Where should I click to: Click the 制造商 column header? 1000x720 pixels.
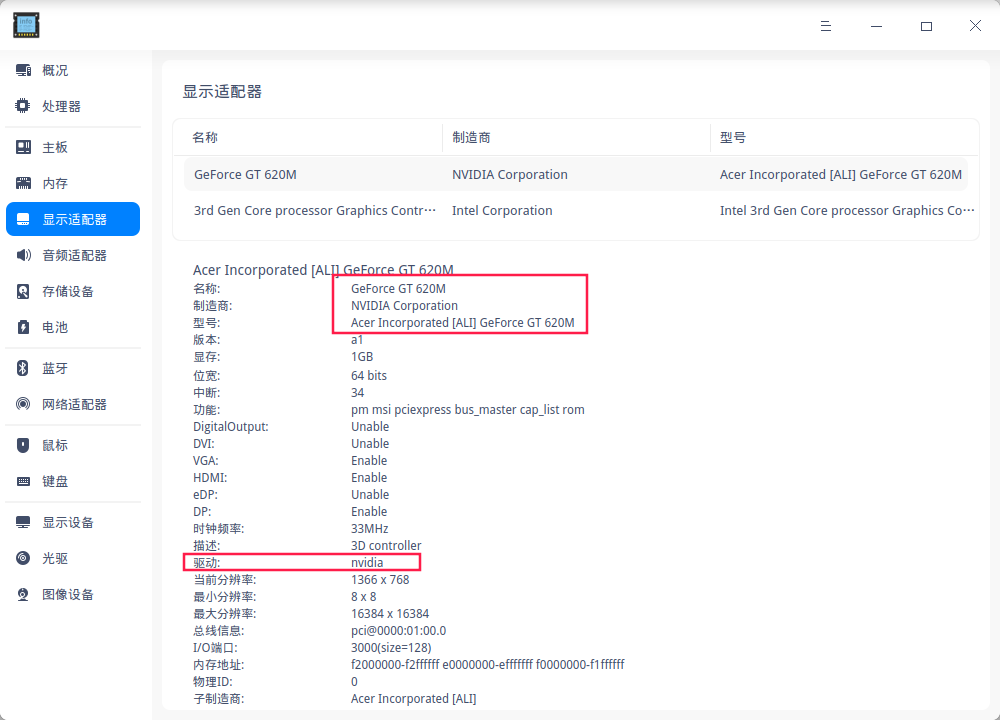click(577, 137)
